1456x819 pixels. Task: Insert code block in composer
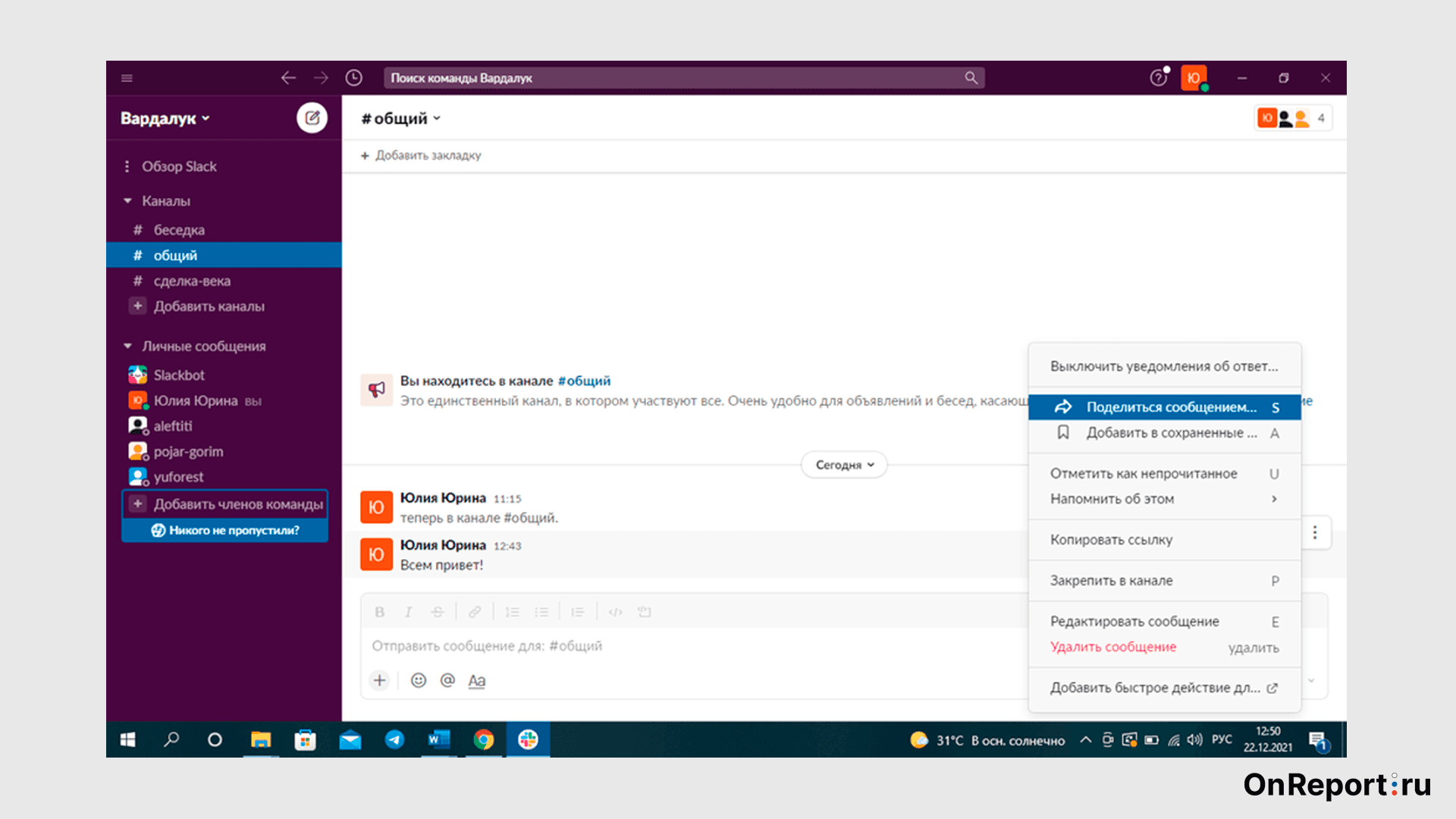[x=645, y=612]
